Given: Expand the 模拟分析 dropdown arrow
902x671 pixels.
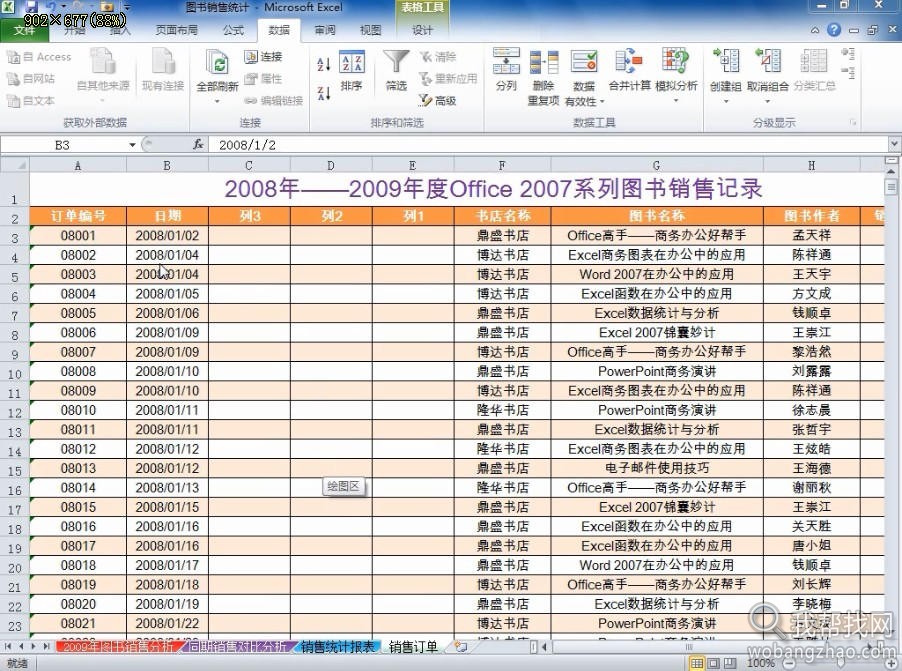Looking at the screenshot, I should coord(676,101).
